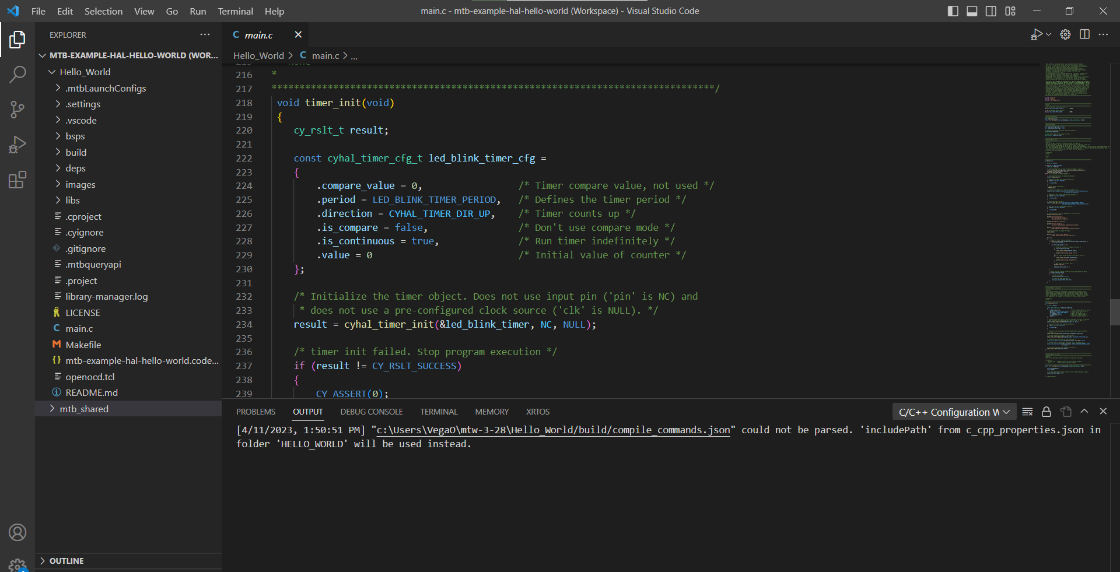Maximize the panel with the up chevron
This screenshot has width=1120, height=572.
click(x=1084, y=412)
